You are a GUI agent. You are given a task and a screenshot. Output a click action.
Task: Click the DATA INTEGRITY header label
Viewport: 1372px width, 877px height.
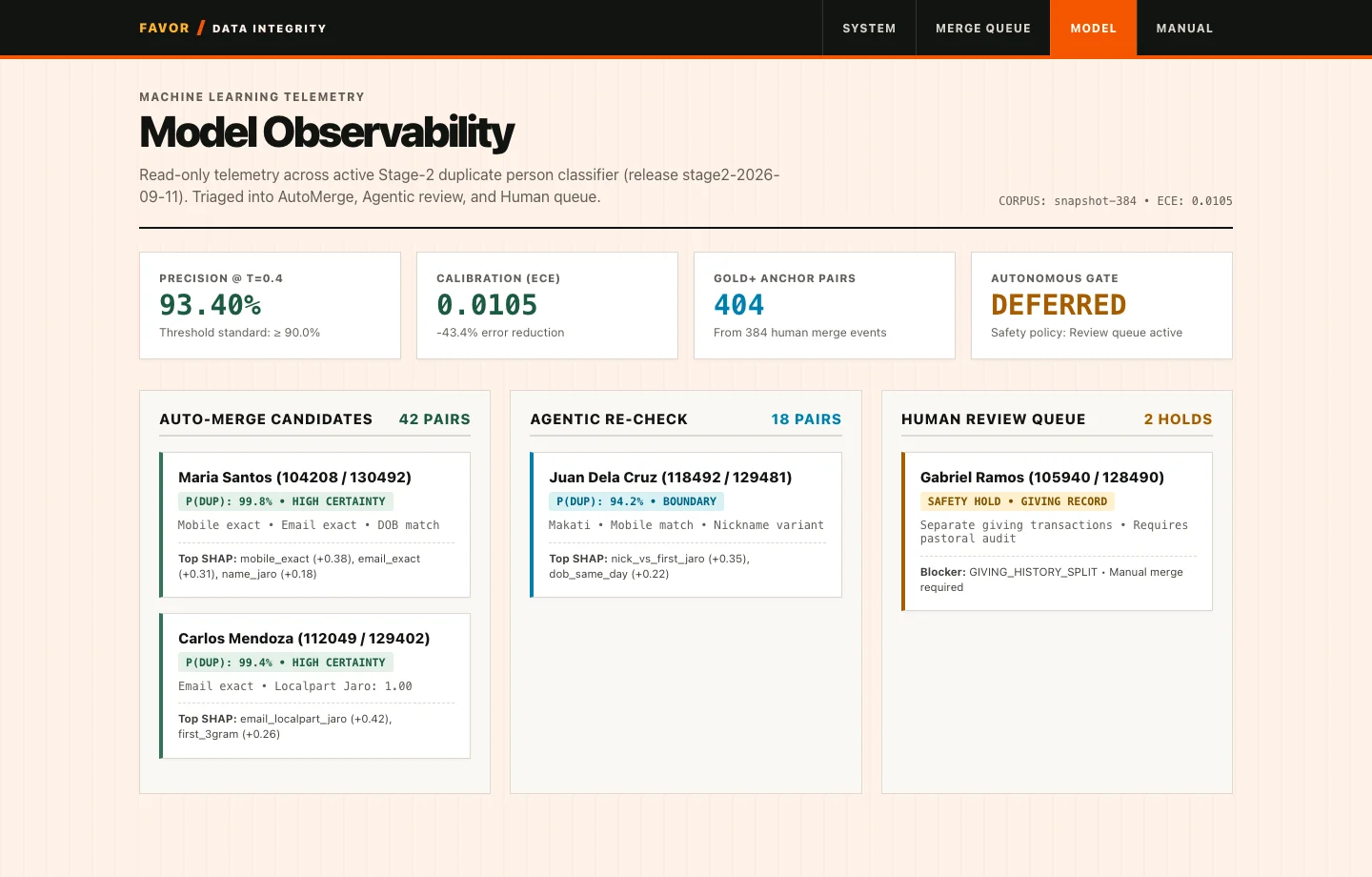269,29
